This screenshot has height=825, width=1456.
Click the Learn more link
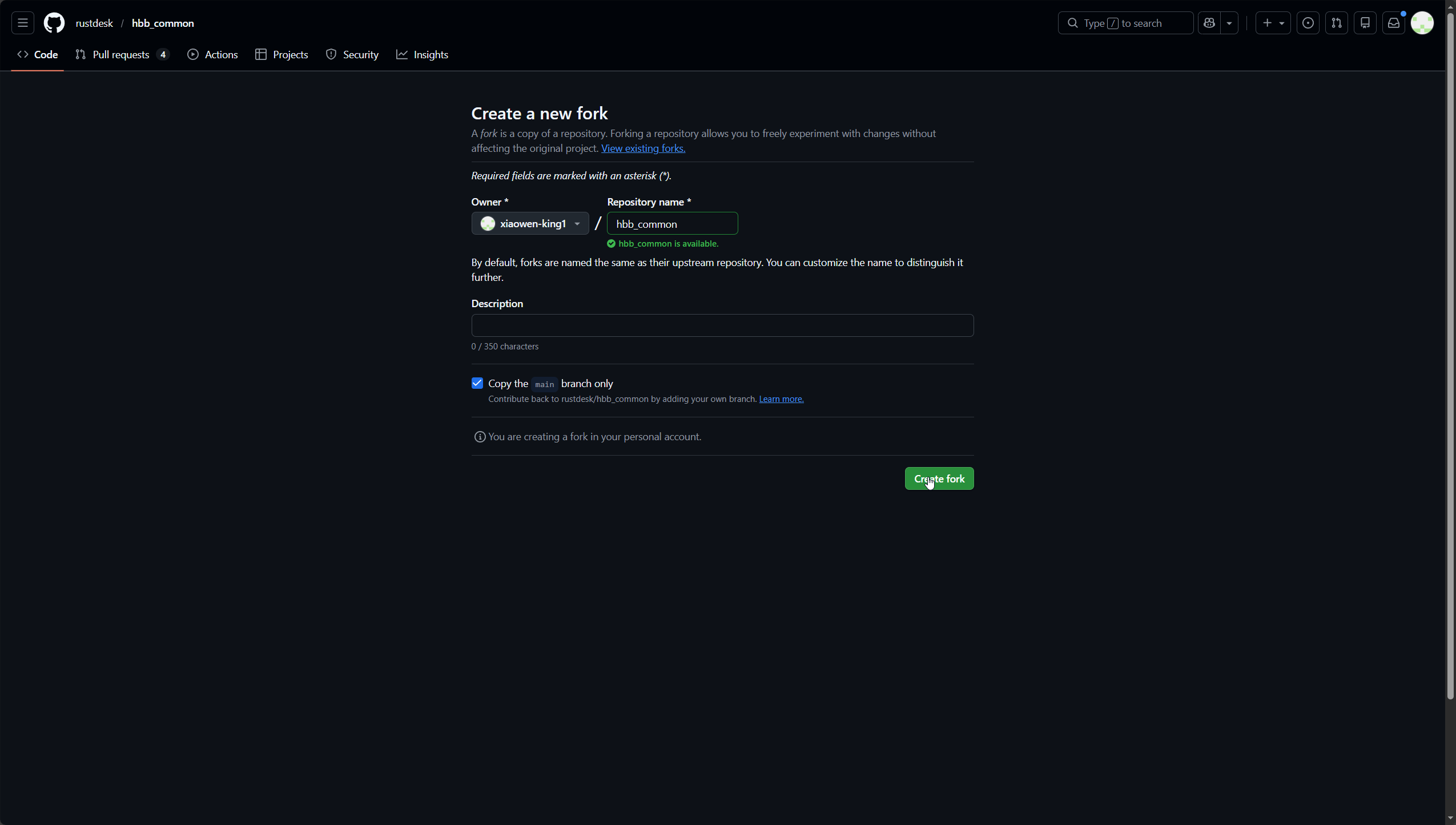[x=781, y=399]
